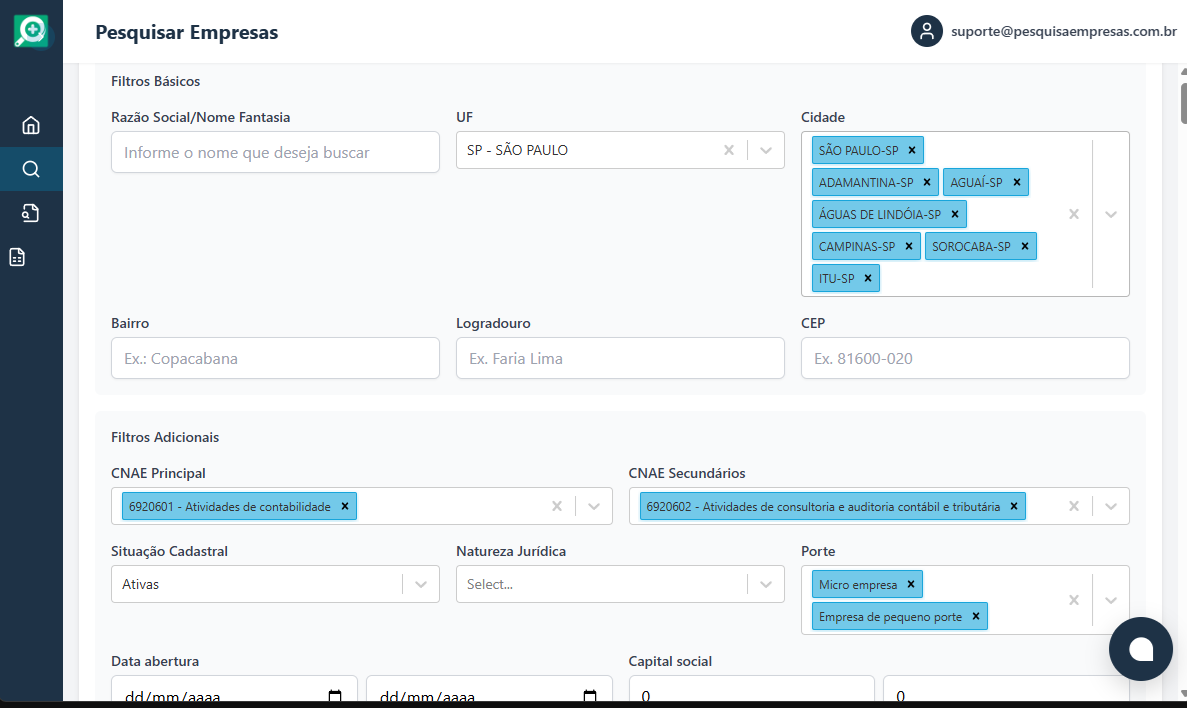The width and height of the screenshot is (1187, 708).
Task: Open the chat support bubble
Action: [x=1140, y=648]
